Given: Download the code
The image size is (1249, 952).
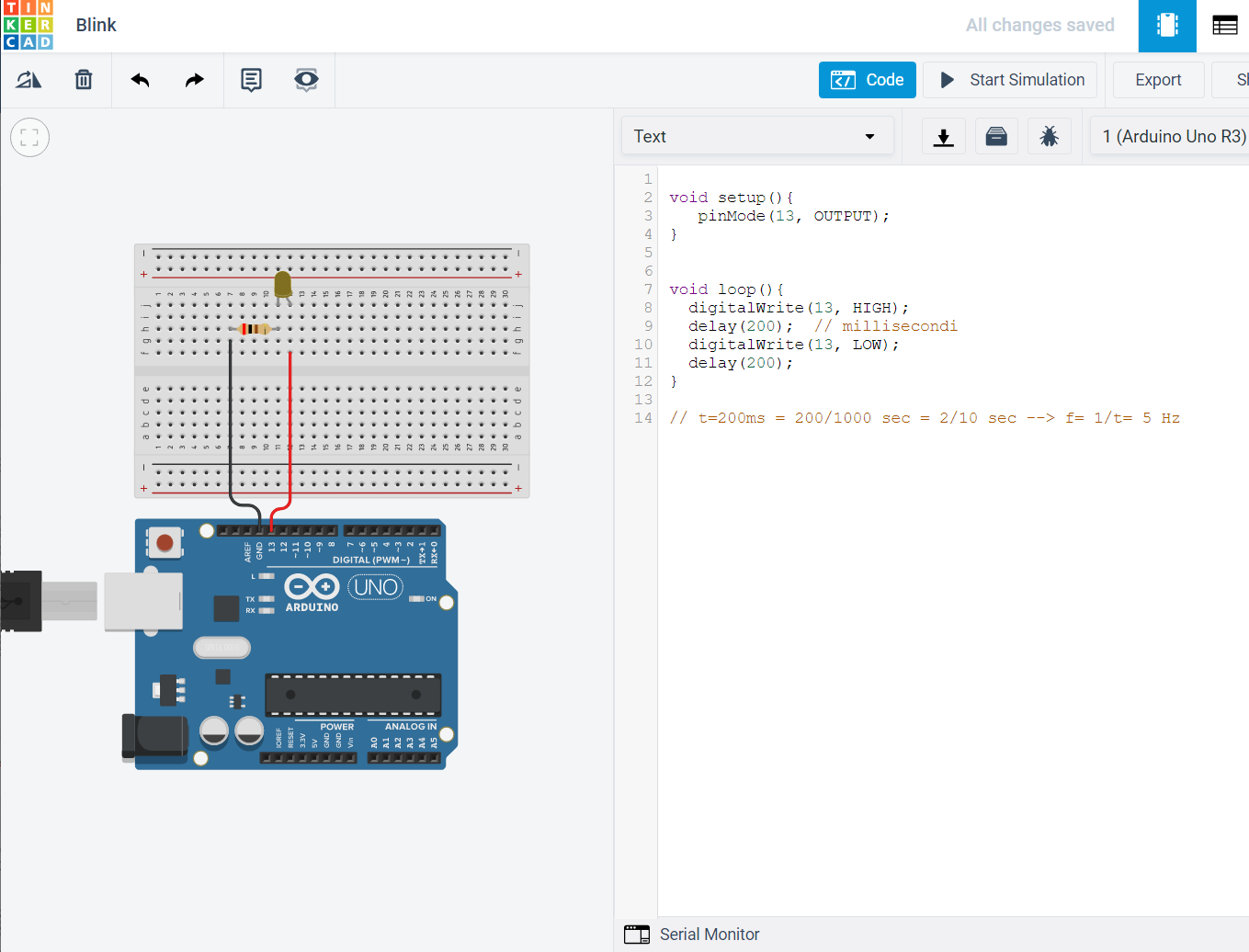Looking at the screenshot, I should 944,137.
